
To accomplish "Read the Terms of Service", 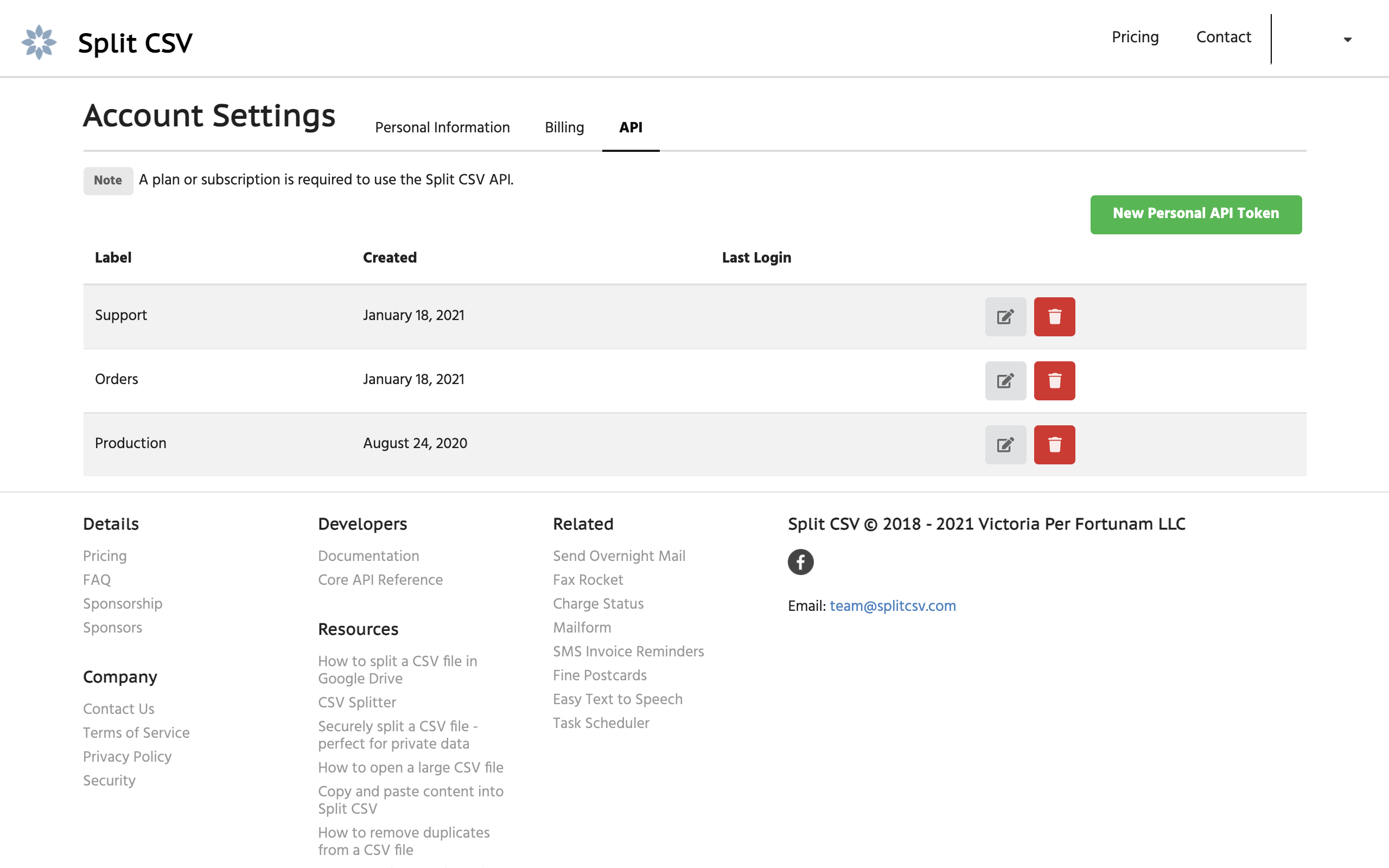I will (136, 732).
